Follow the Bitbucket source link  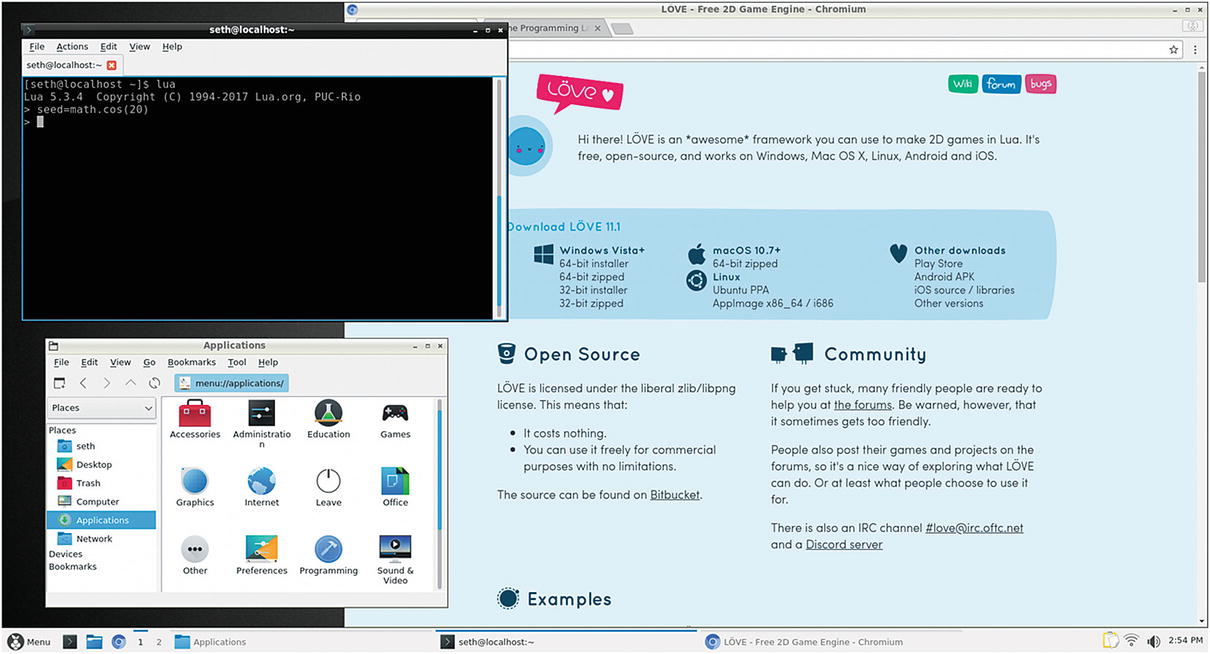(675, 495)
